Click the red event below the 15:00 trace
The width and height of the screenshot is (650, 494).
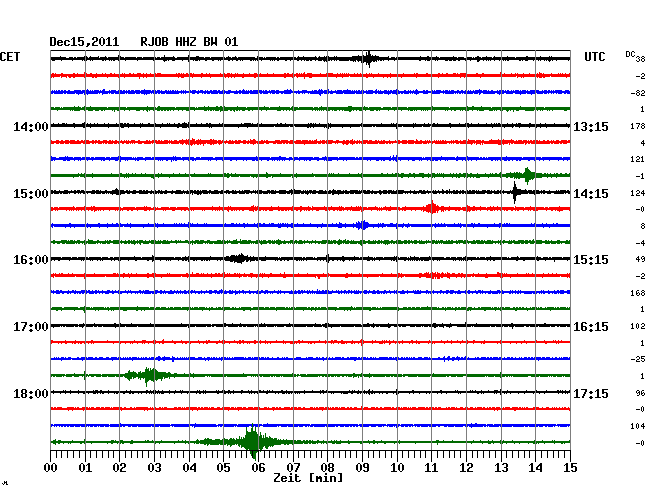(432, 208)
